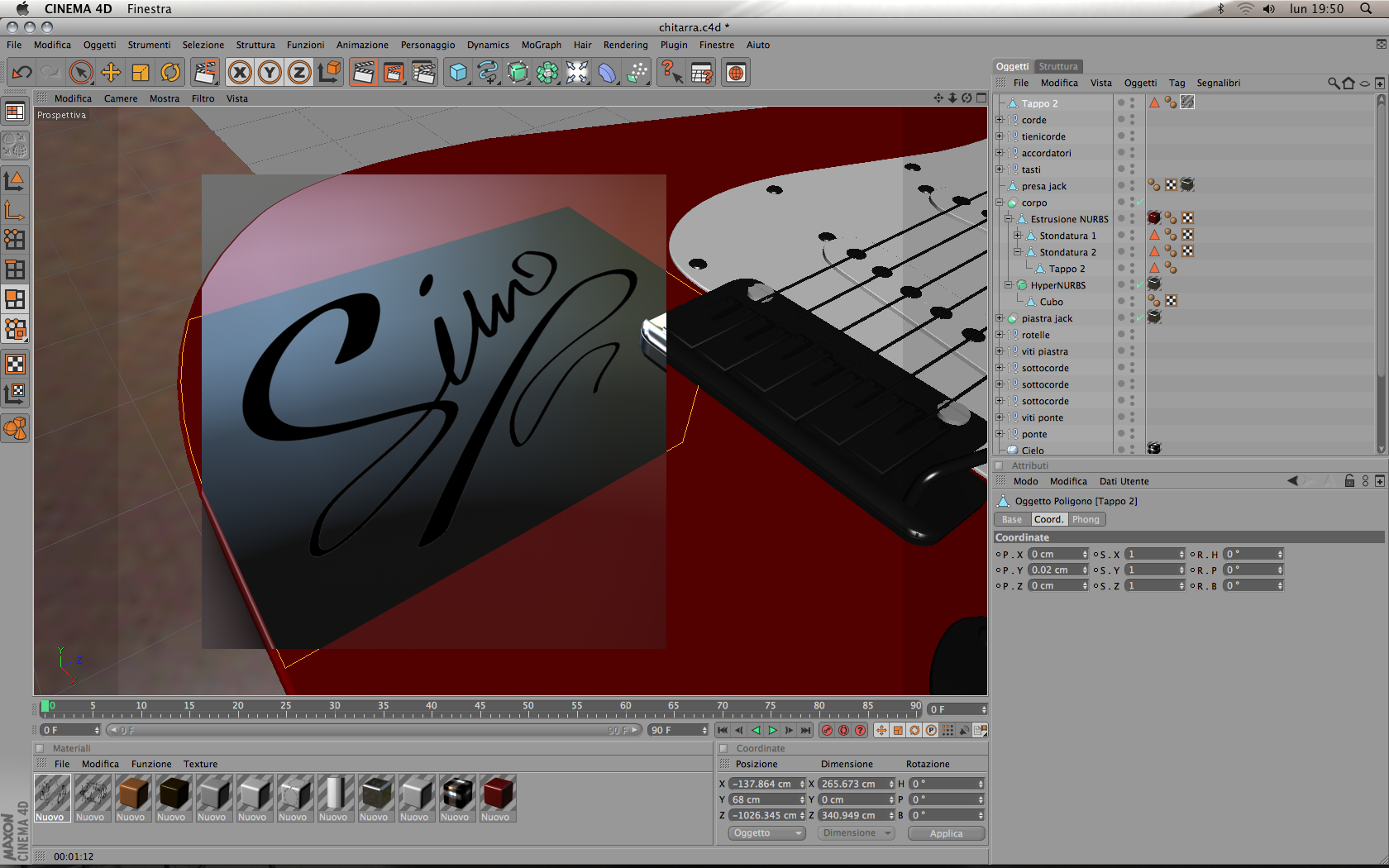Add a cube primitive object
Viewport: 1389px width, 868px height.
tap(459, 73)
